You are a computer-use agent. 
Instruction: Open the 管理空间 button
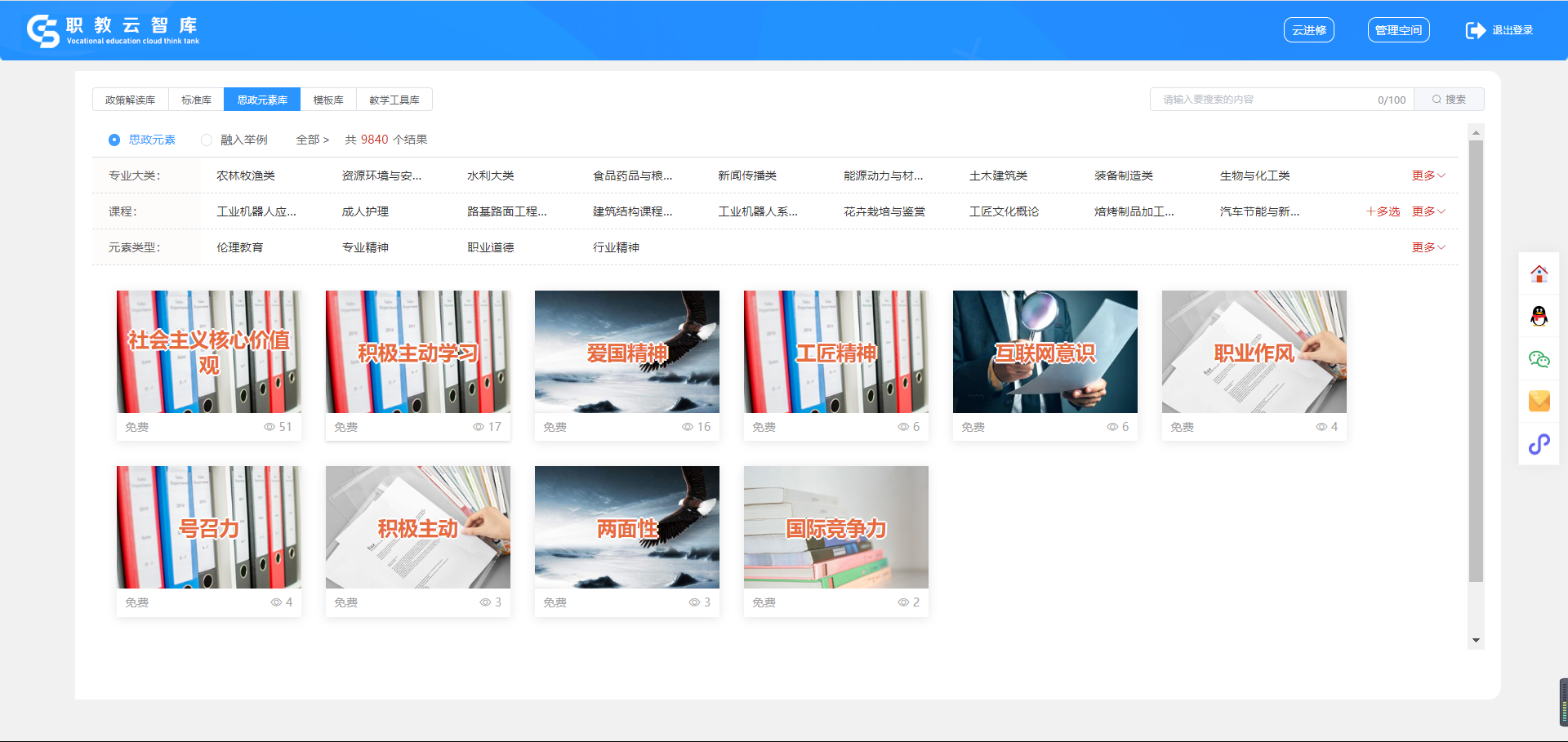(1398, 30)
